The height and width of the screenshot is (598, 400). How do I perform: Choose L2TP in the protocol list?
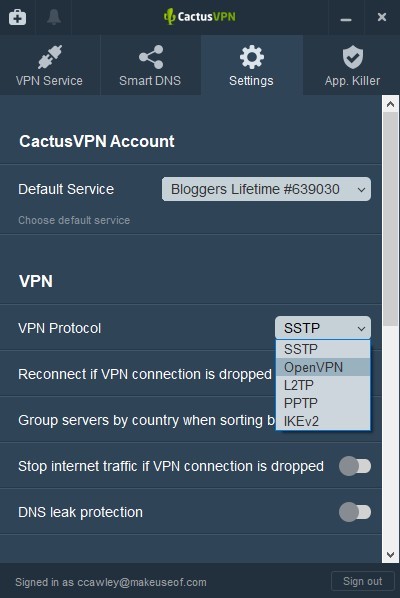pos(323,385)
